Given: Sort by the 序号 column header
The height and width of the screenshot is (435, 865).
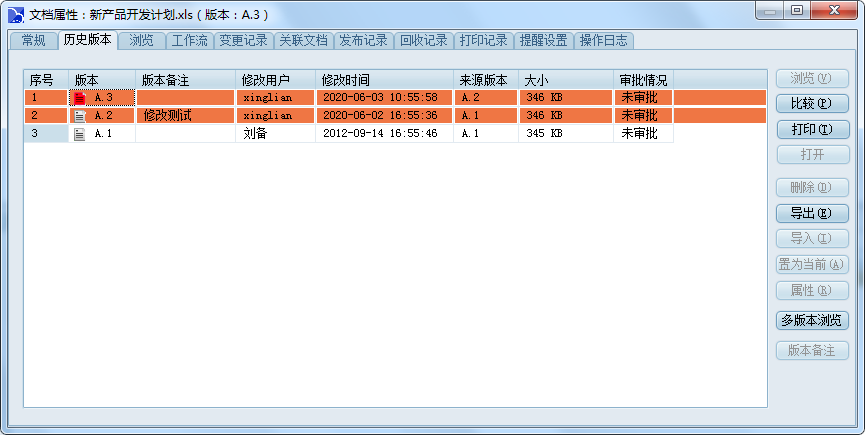Looking at the screenshot, I should click(x=46, y=80).
